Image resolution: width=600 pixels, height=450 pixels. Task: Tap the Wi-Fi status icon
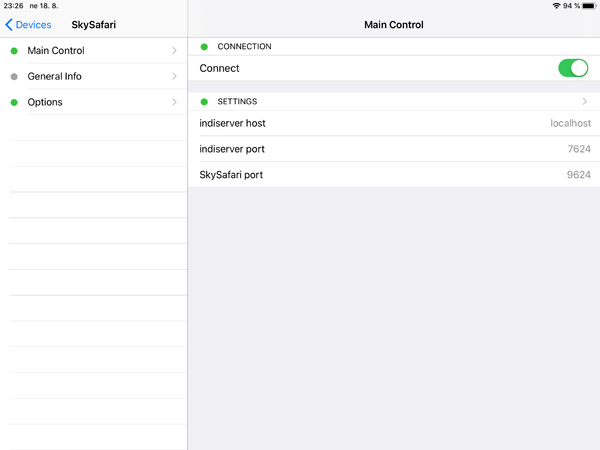556,6
